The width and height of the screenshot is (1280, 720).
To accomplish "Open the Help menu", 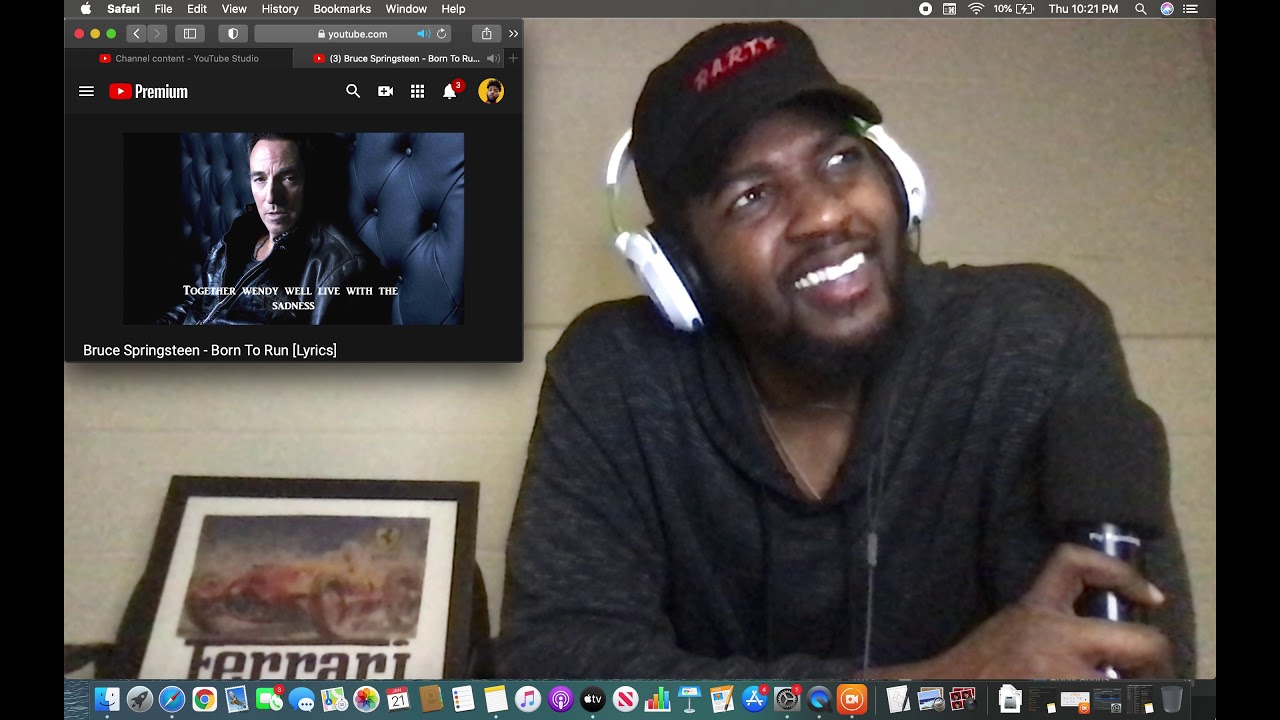I will coord(453,9).
